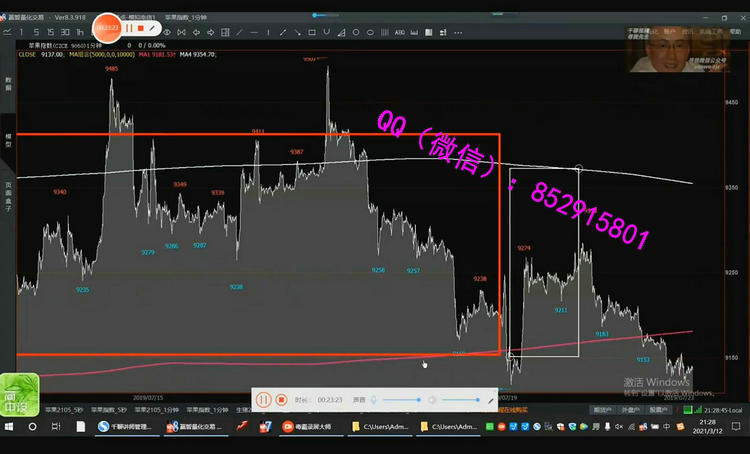
Task: Click the 闽中投 green logo widget
Action: (19, 393)
